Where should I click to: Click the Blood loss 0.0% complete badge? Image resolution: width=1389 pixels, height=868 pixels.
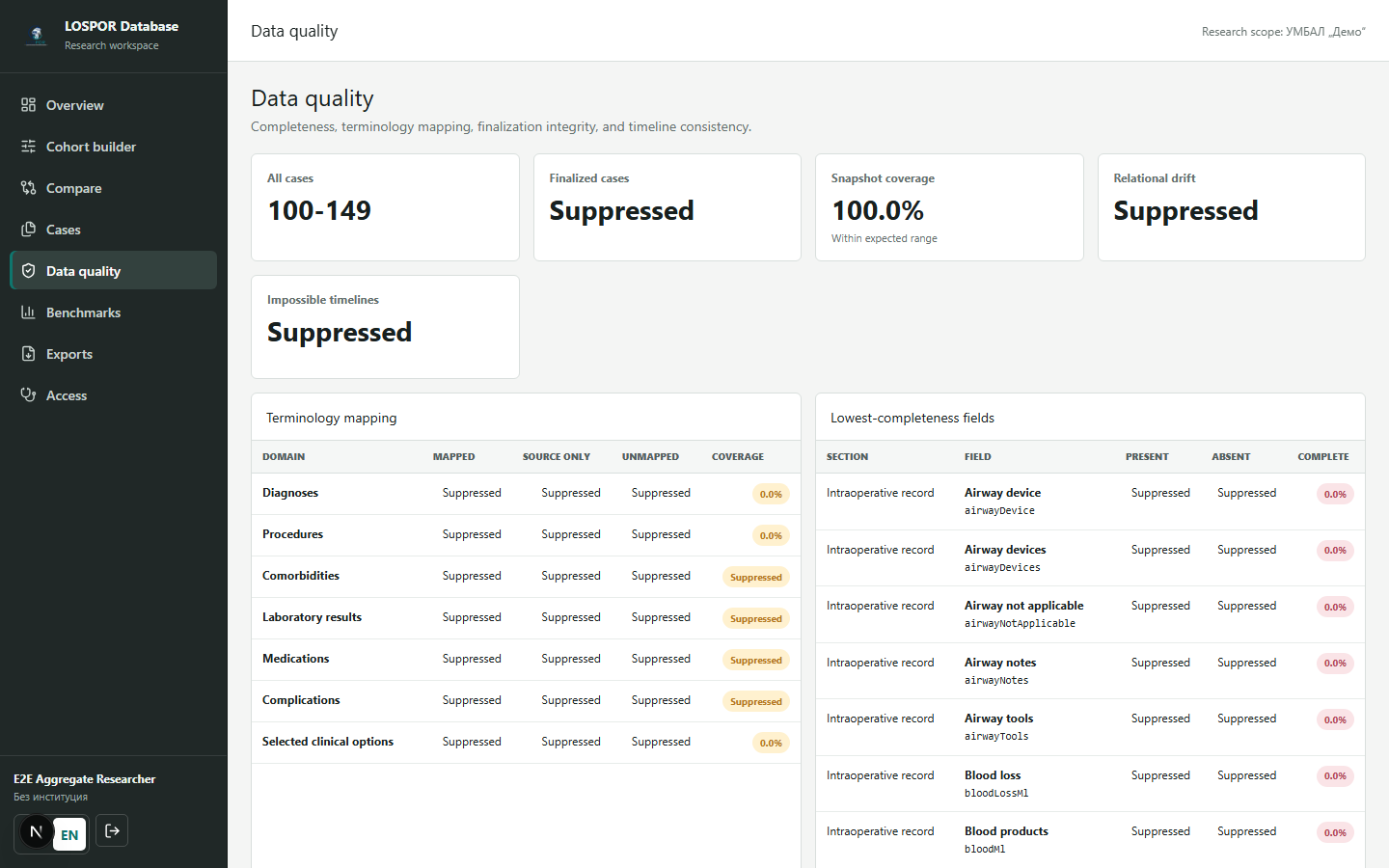tap(1335, 776)
